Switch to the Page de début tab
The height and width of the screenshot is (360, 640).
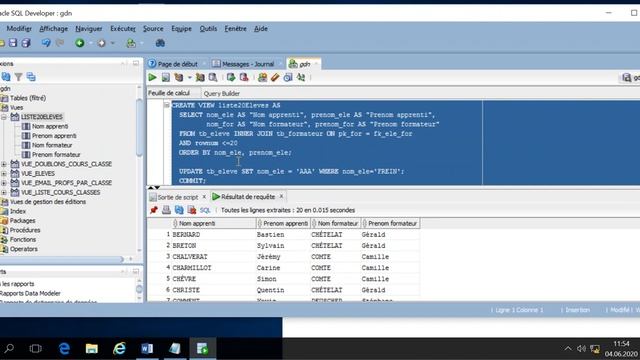[x=178, y=64]
